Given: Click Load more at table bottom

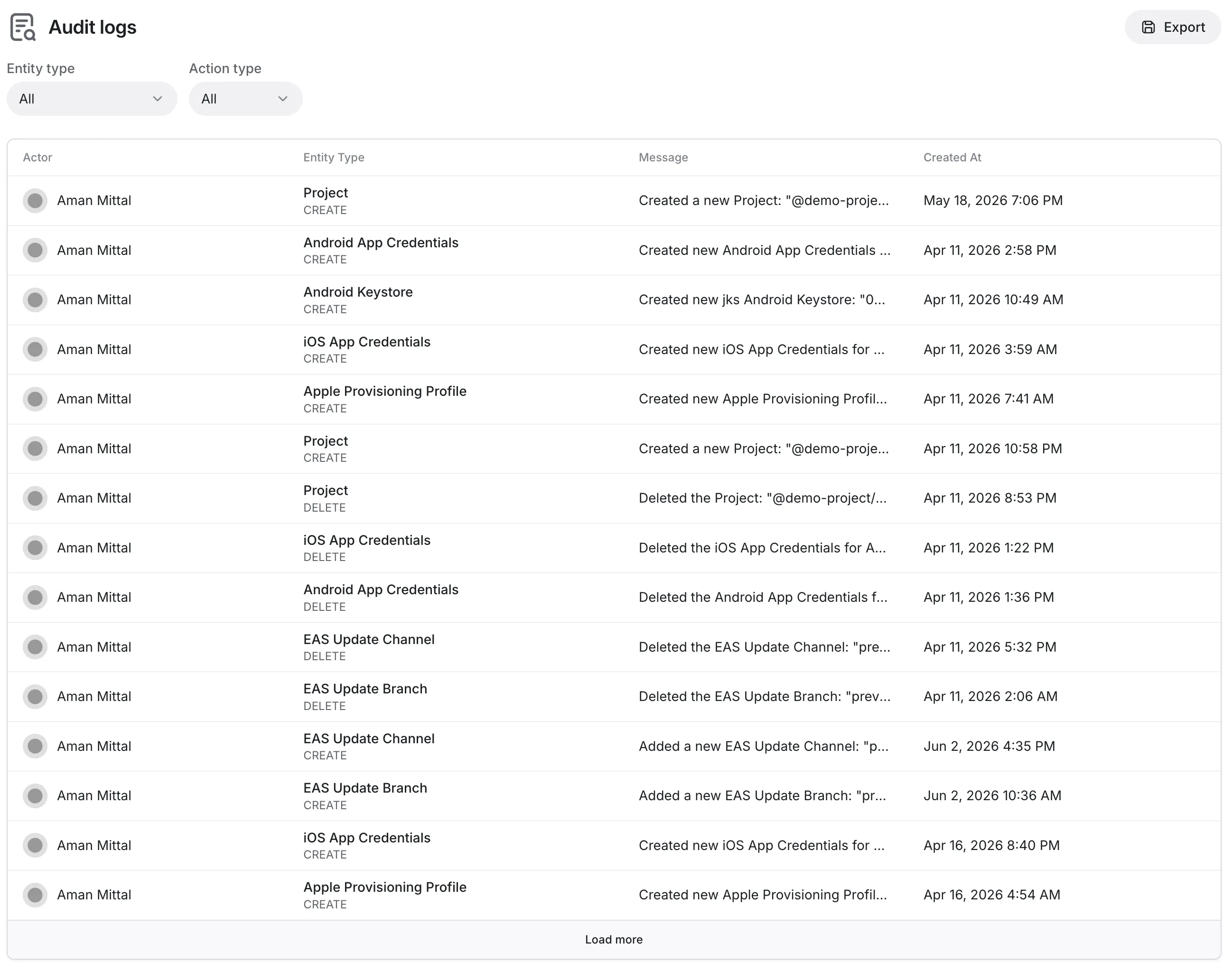Looking at the screenshot, I should 614,940.
